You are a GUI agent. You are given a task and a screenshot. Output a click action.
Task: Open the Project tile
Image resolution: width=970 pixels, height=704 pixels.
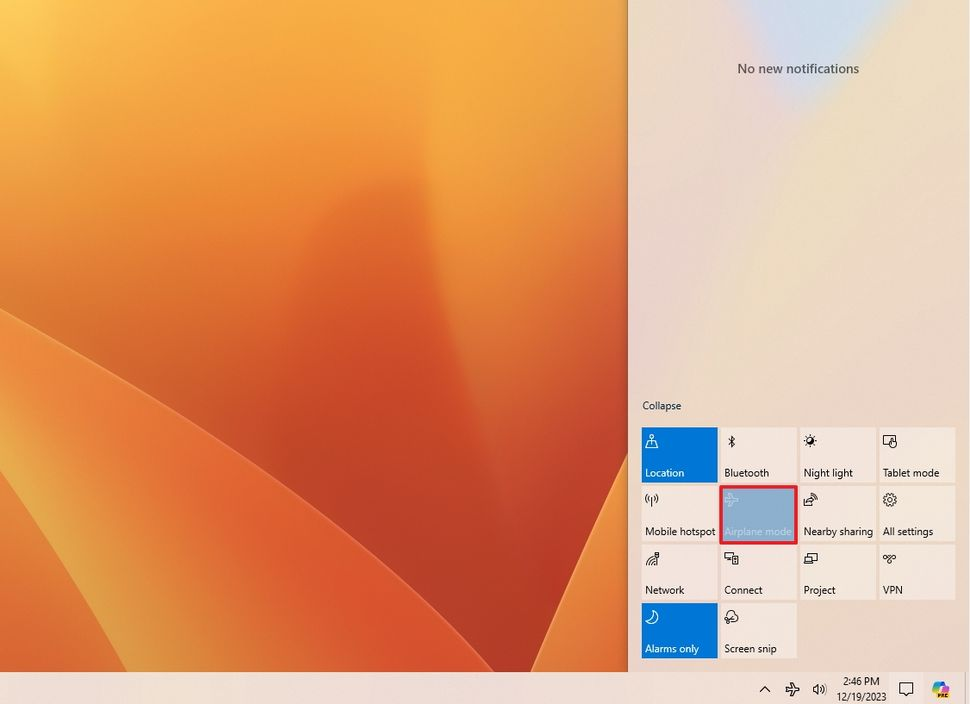[x=838, y=572]
